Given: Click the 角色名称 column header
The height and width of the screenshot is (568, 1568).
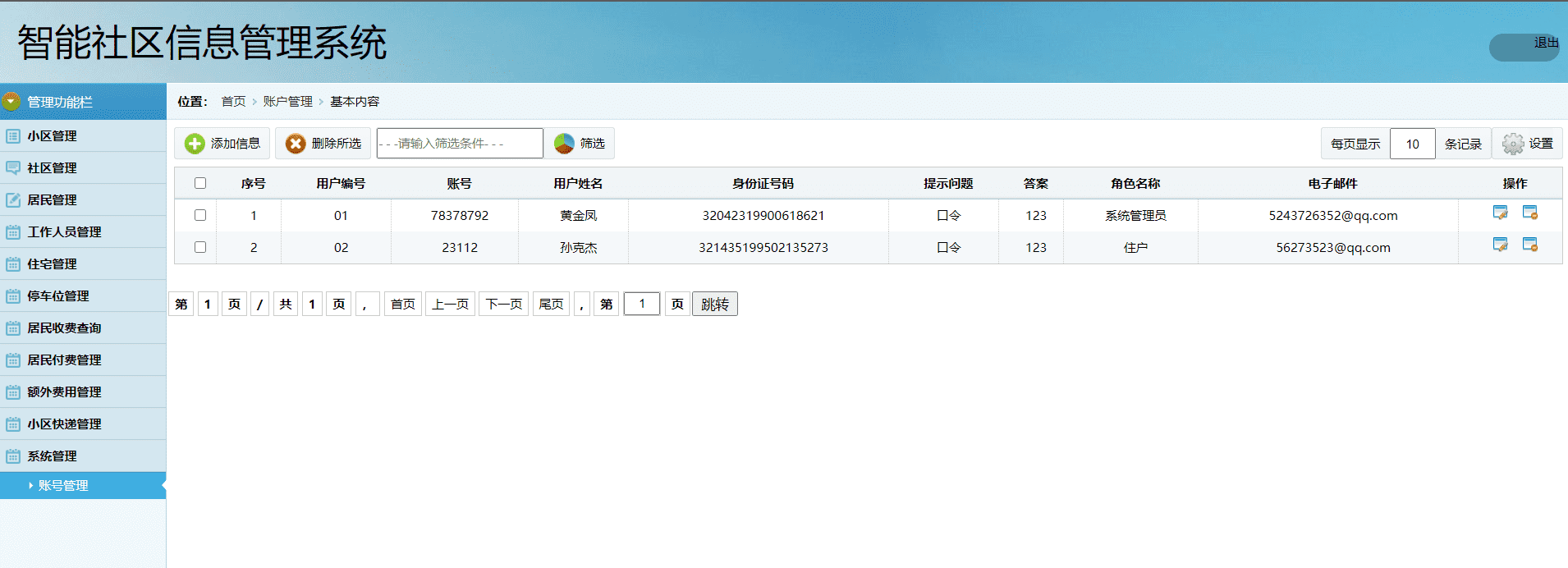Looking at the screenshot, I should tap(1135, 184).
